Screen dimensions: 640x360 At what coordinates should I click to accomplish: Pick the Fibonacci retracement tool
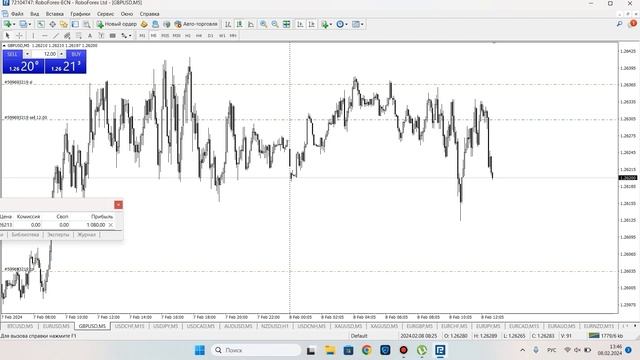tap(78, 36)
